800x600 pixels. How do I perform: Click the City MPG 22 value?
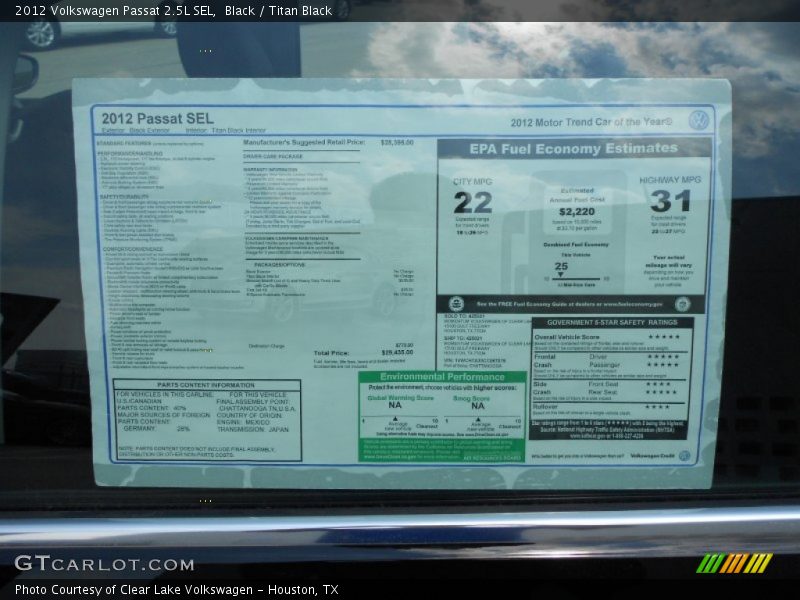(472, 203)
